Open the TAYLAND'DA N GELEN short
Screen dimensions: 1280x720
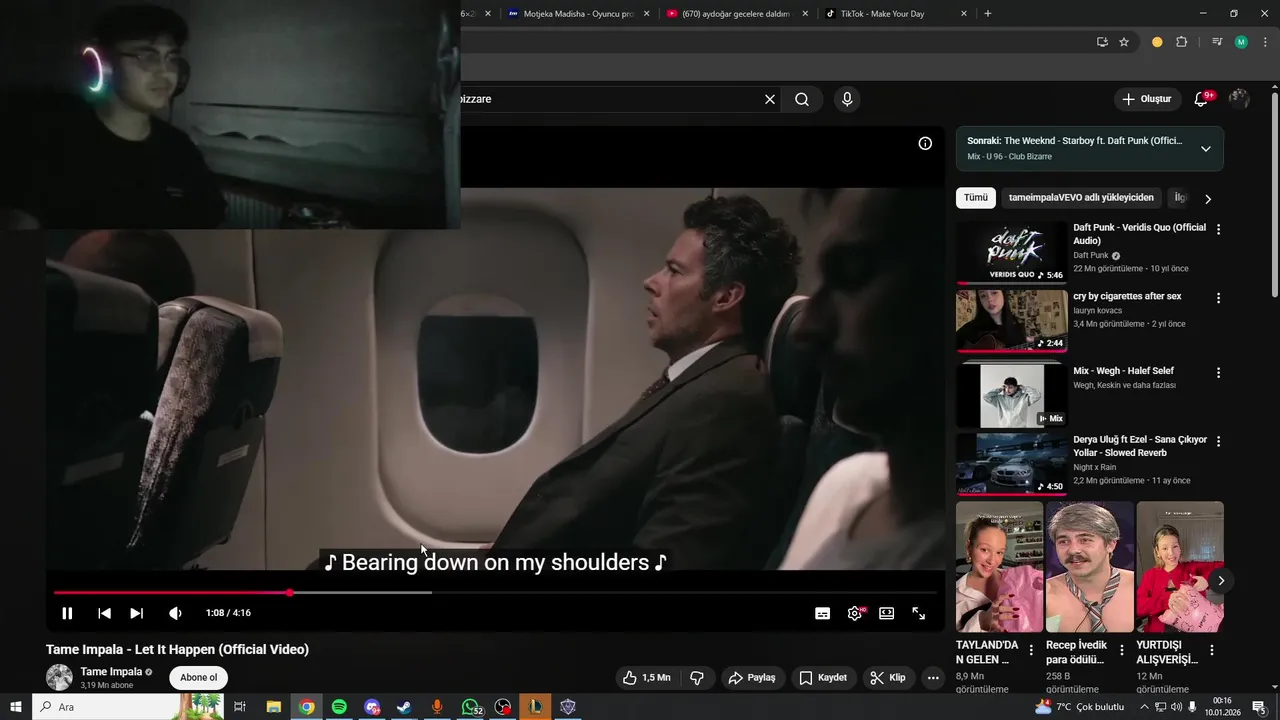pos(999,567)
